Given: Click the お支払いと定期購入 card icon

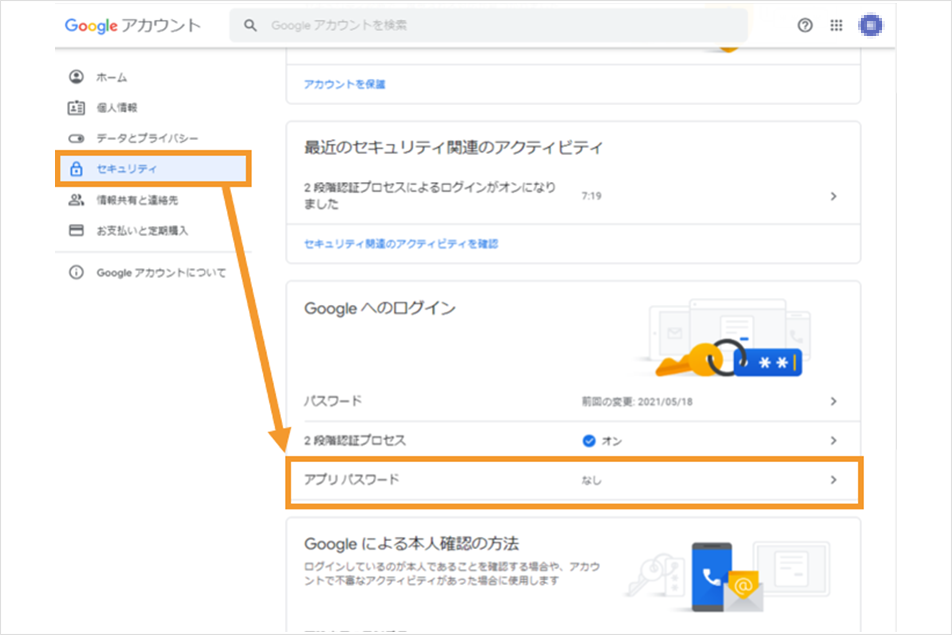Looking at the screenshot, I should [x=76, y=231].
